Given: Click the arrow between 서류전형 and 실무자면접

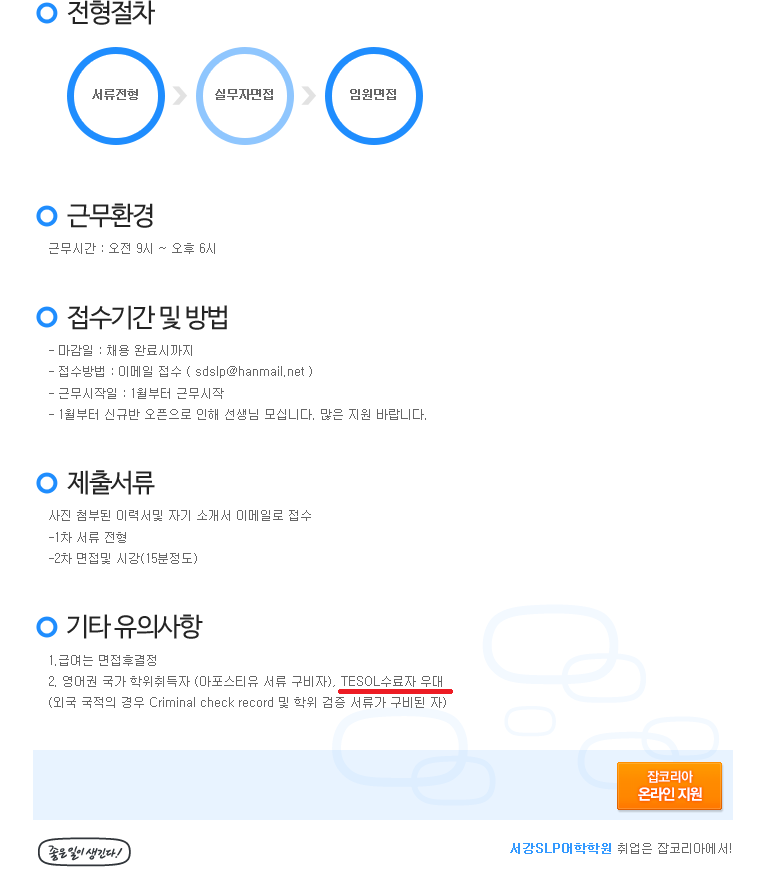Looking at the screenshot, I should (180, 95).
